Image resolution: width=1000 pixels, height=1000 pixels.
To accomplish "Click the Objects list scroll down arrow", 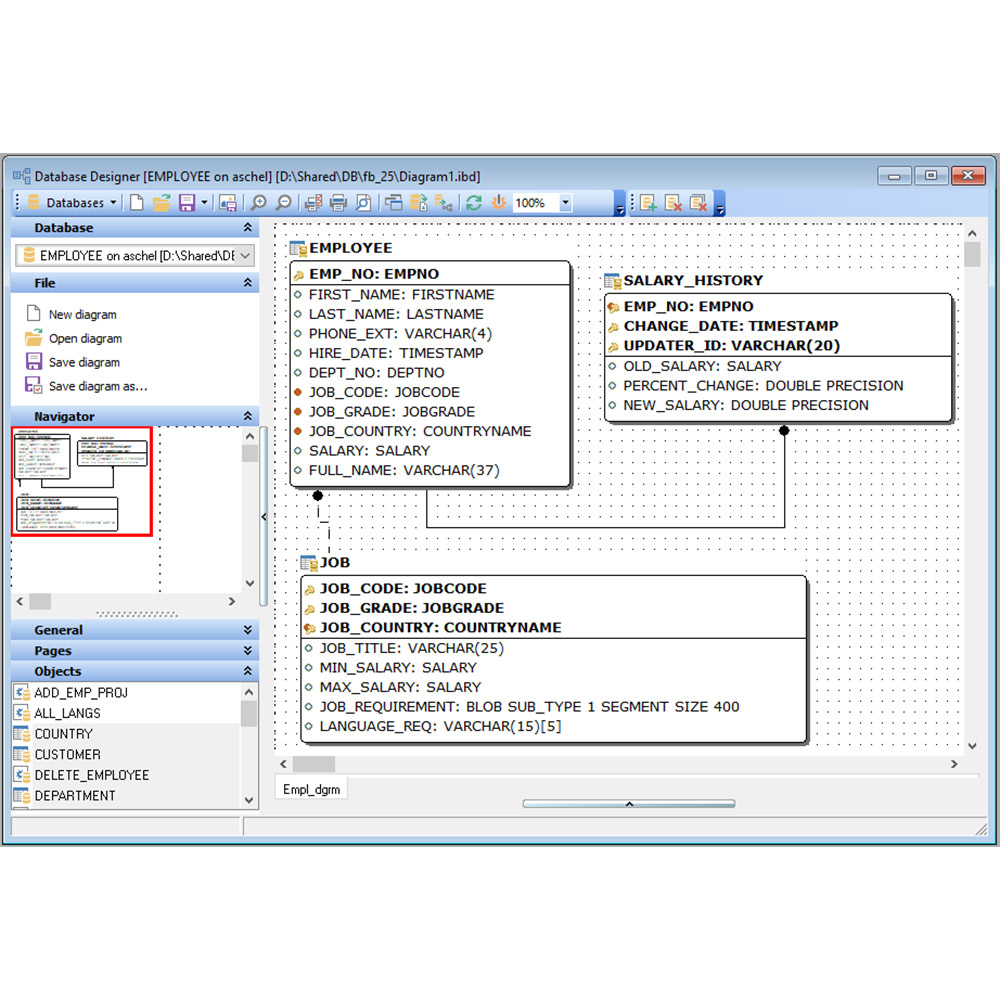I will tap(249, 800).
